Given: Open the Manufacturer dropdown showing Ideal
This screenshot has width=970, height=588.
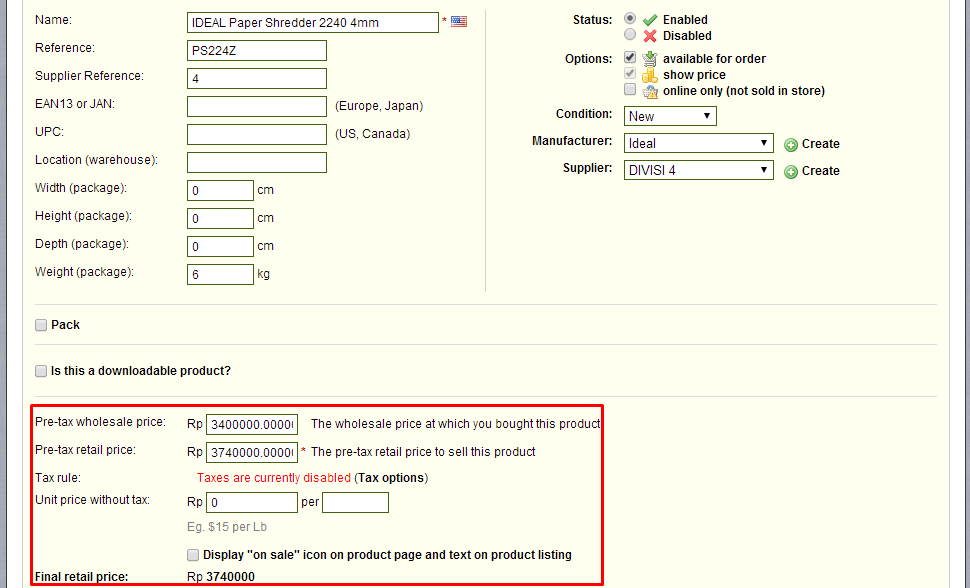Looking at the screenshot, I should 698,144.
